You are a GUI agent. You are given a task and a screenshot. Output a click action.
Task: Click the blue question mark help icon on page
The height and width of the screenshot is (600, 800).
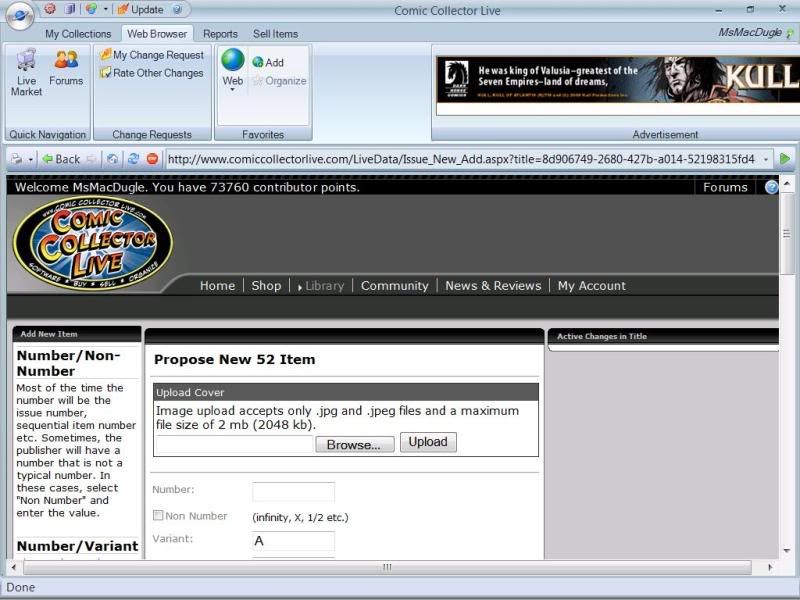click(771, 187)
